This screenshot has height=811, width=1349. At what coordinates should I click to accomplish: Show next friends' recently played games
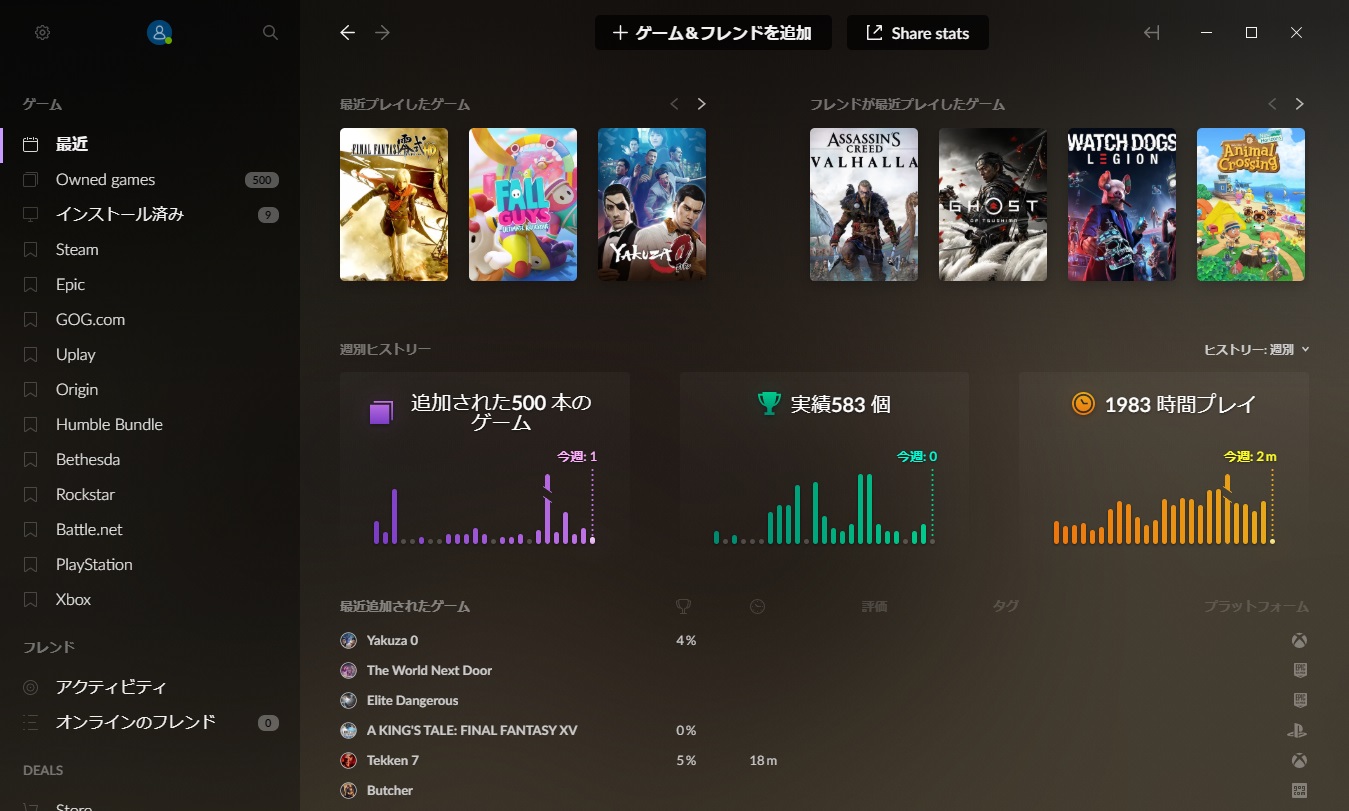point(1299,104)
